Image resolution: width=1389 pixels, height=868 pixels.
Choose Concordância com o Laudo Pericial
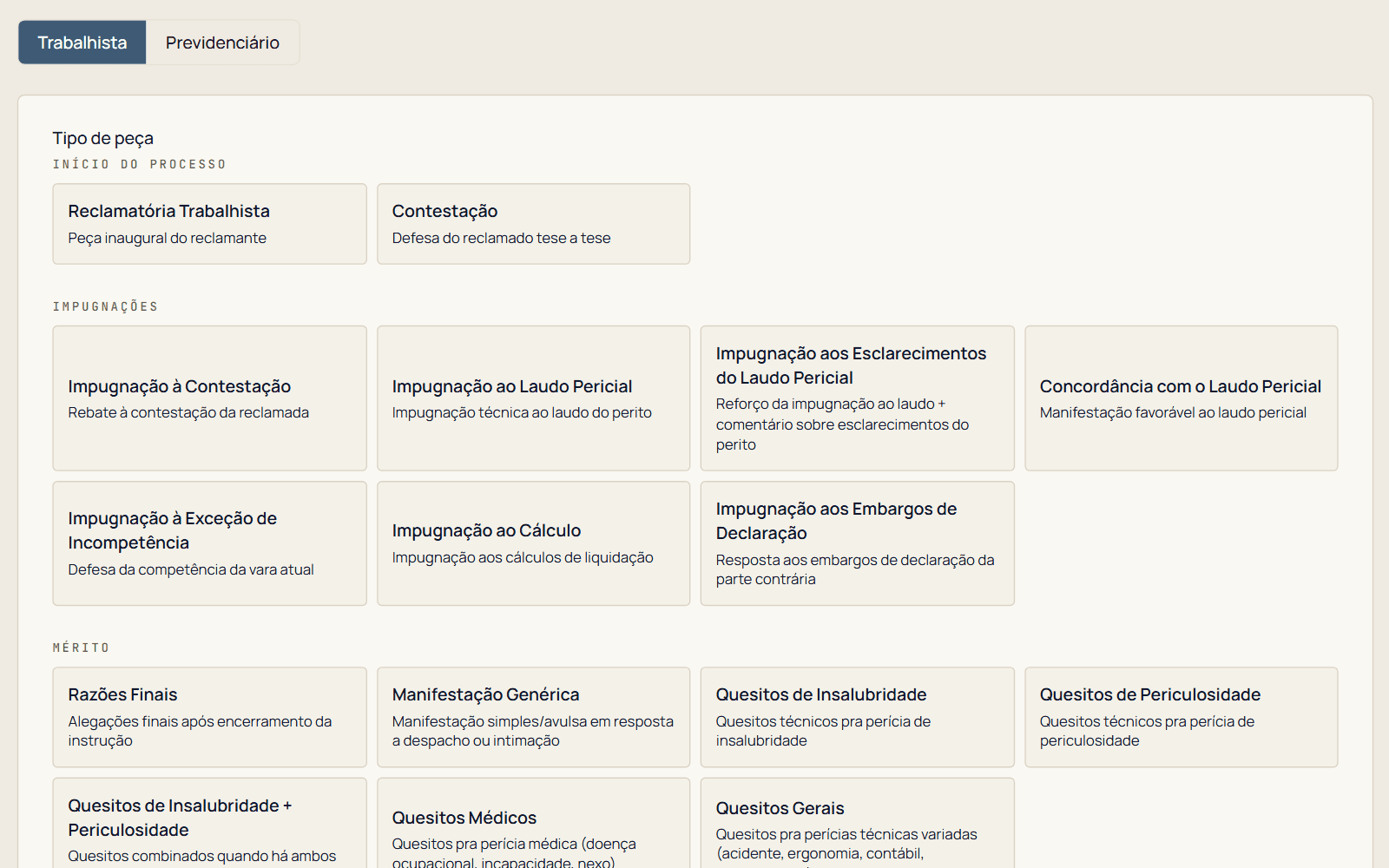coord(1181,398)
